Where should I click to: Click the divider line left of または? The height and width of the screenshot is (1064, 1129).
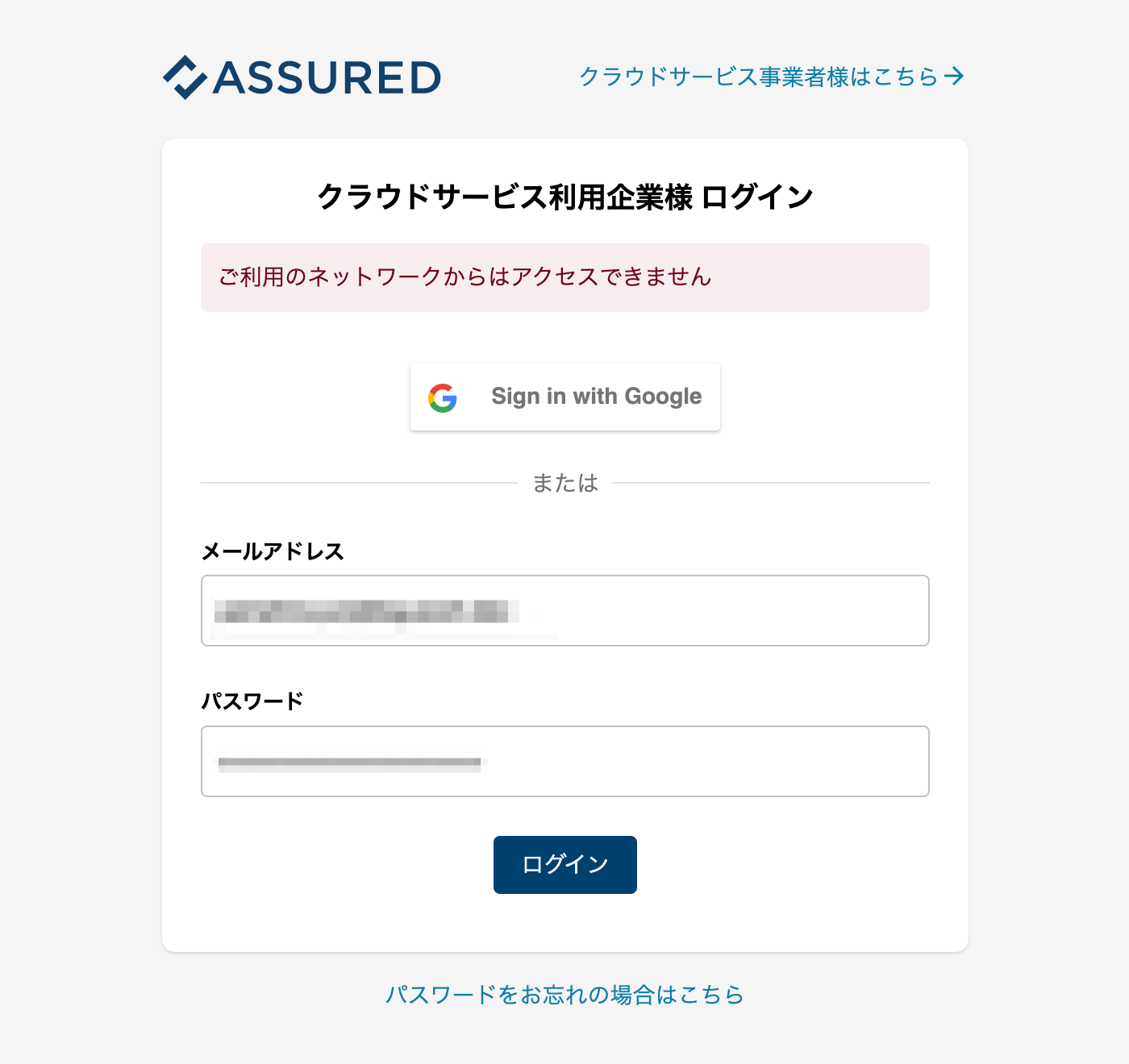pyautogui.click(x=359, y=483)
